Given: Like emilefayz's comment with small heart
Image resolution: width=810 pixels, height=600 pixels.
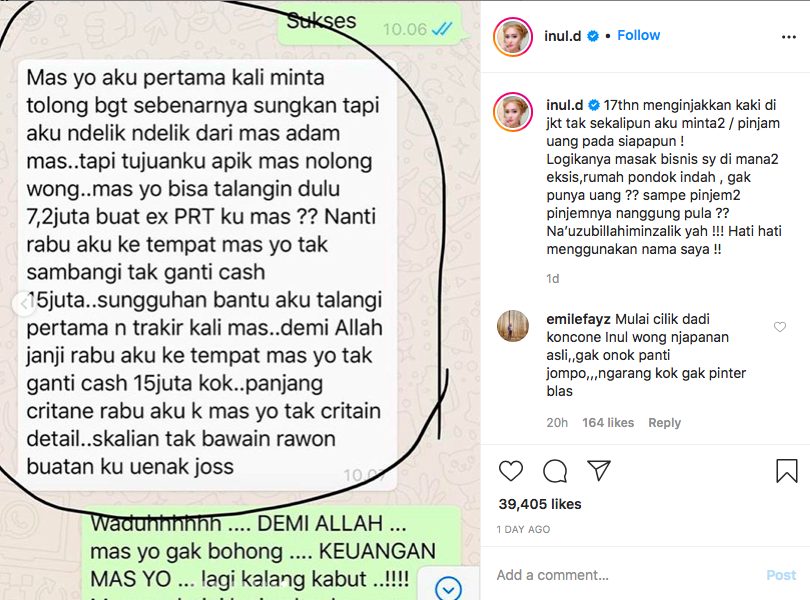Looking at the screenshot, I should [x=780, y=327].
